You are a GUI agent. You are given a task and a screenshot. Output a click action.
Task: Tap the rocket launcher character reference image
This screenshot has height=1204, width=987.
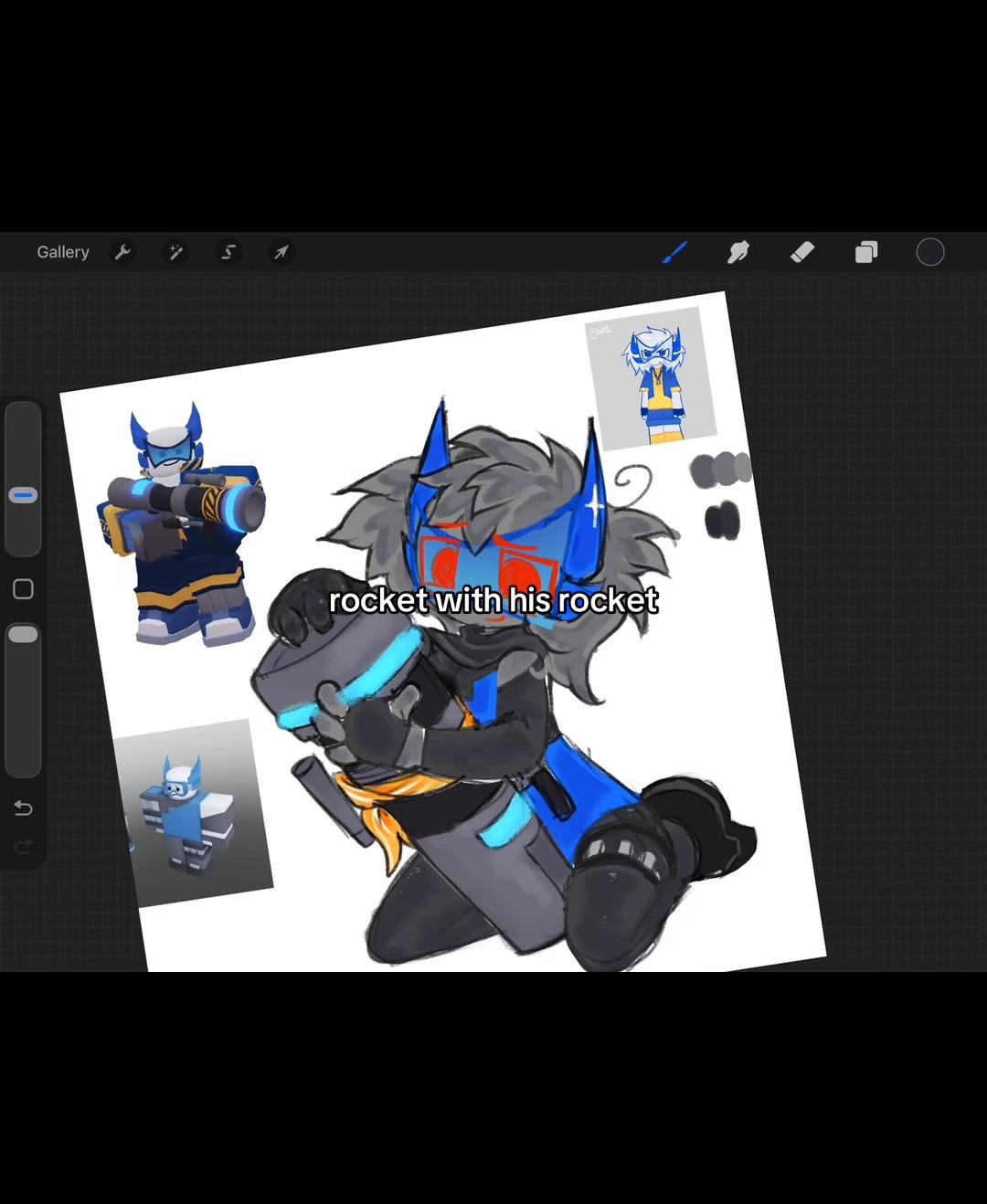pos(183,523)
